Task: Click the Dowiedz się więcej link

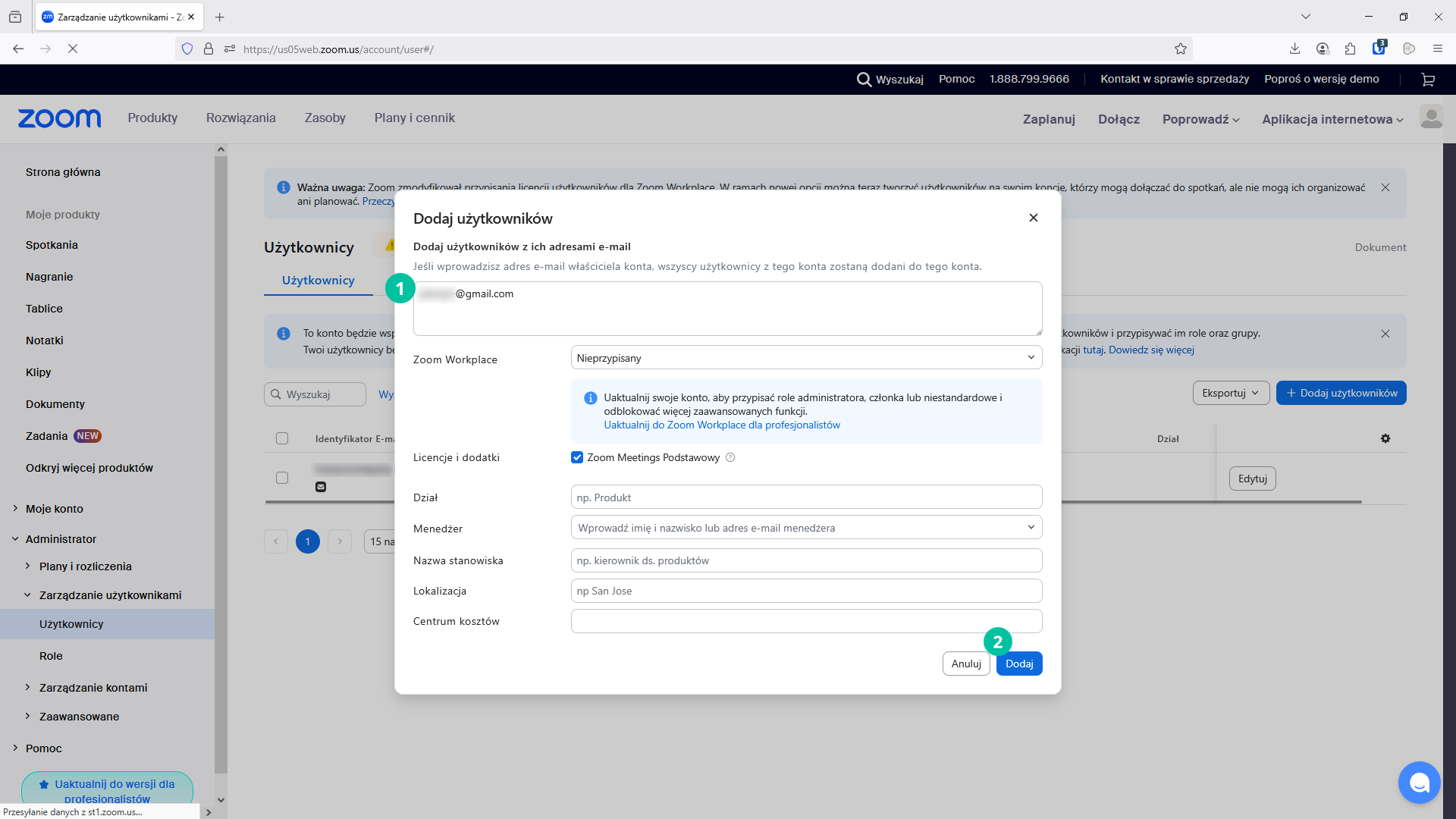Action: point(1151,350)
